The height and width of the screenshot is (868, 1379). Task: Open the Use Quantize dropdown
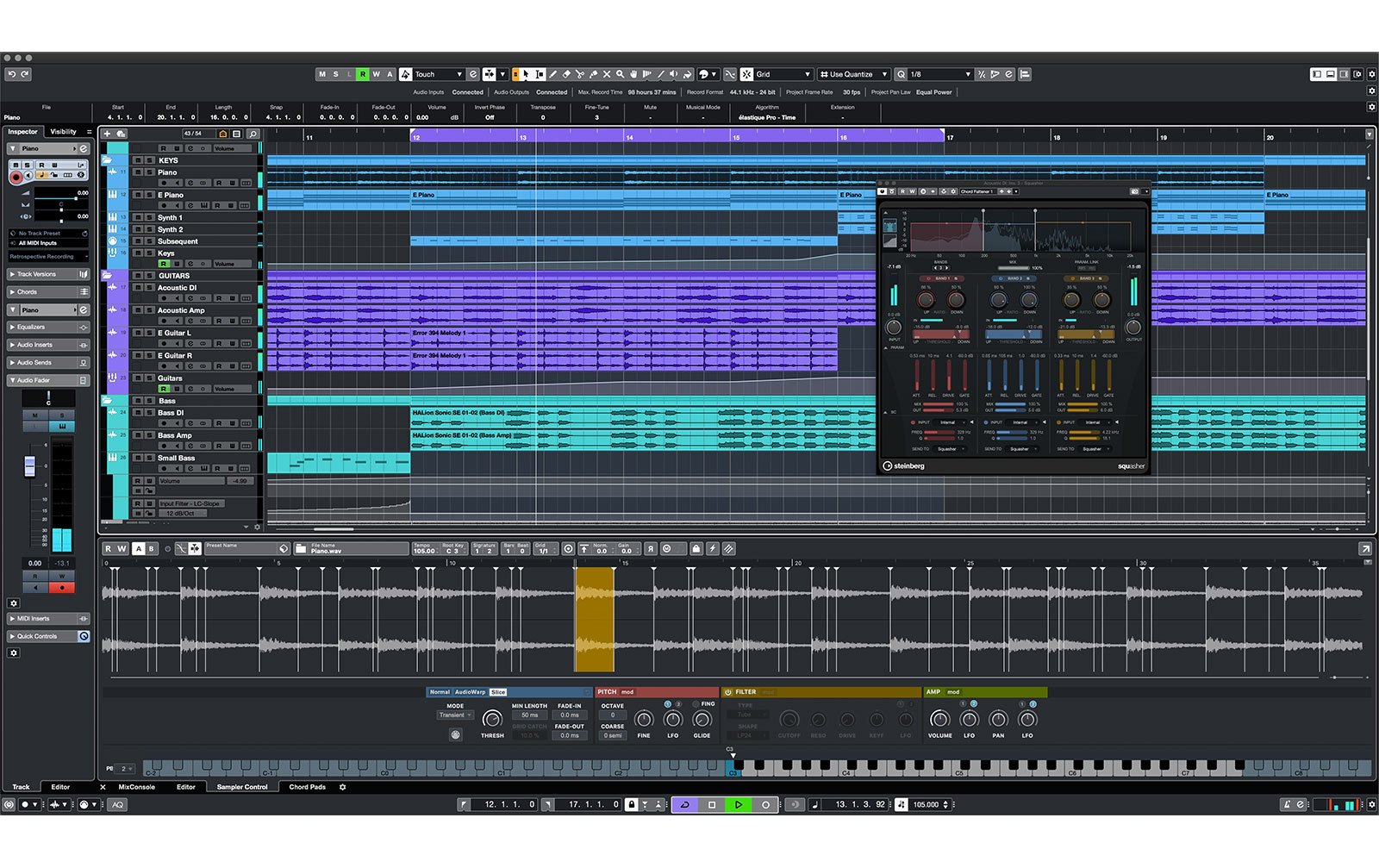[852, 74]
